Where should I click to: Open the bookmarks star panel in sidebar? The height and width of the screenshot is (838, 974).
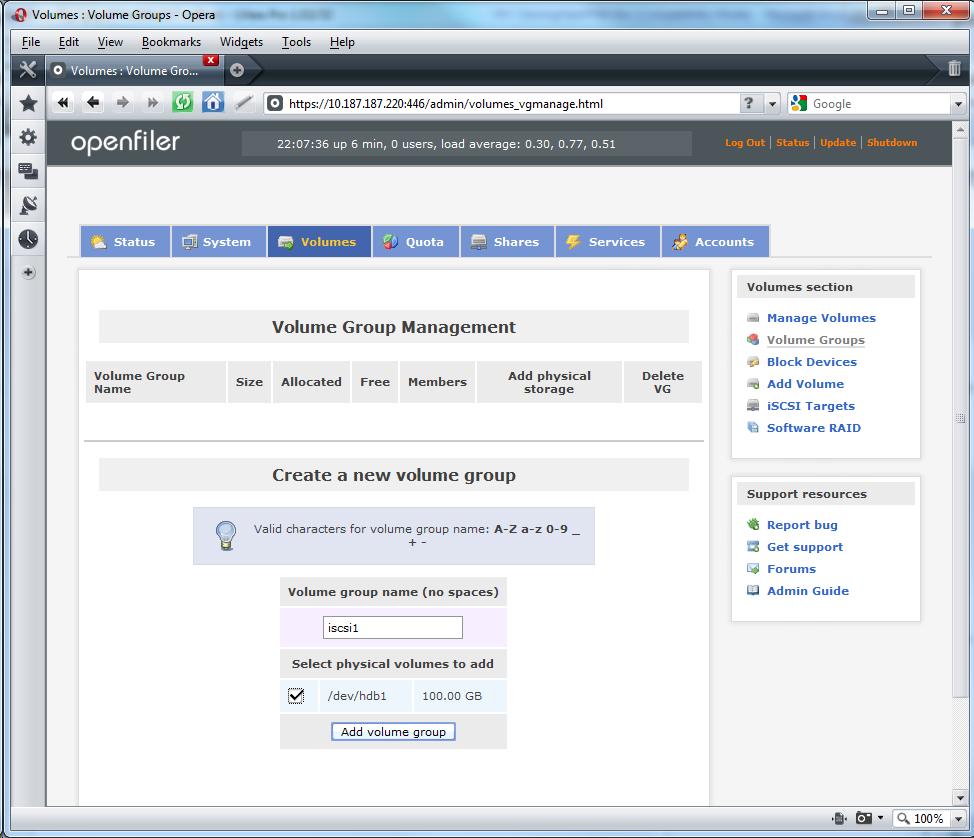coord(28,103)
